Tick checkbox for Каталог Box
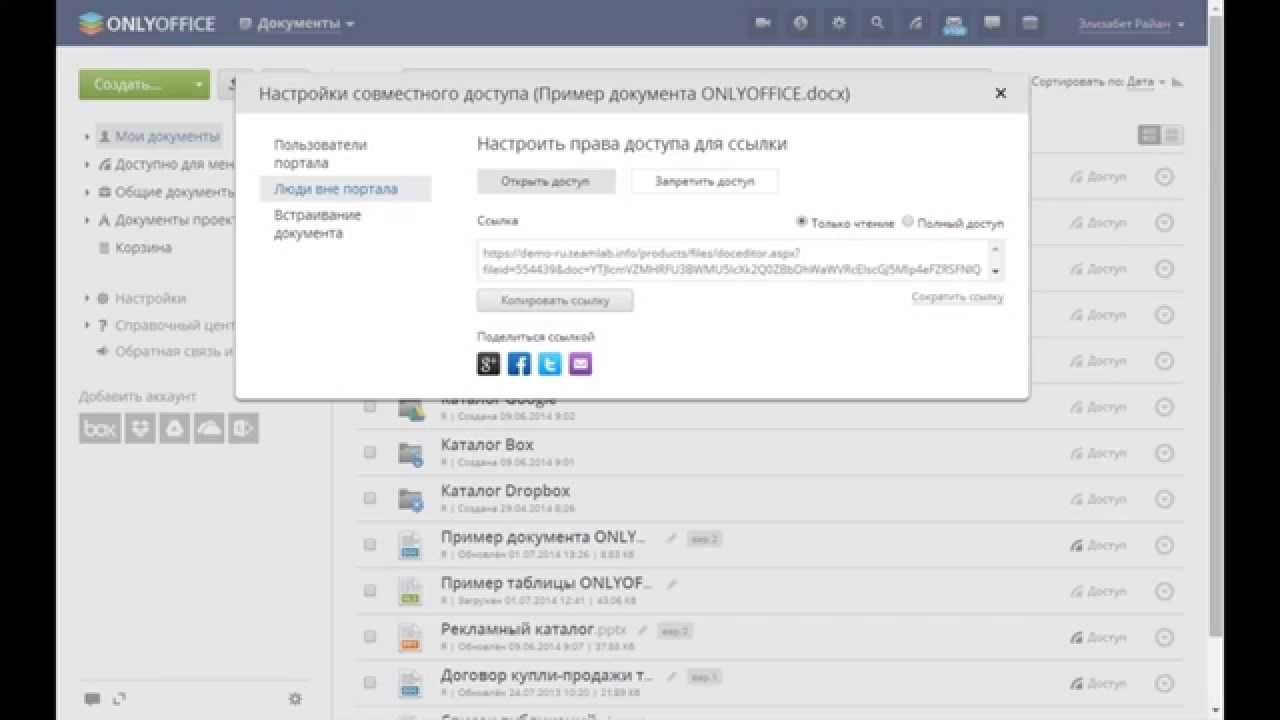Screen dimensions: 1280x720 coord(370,452)
